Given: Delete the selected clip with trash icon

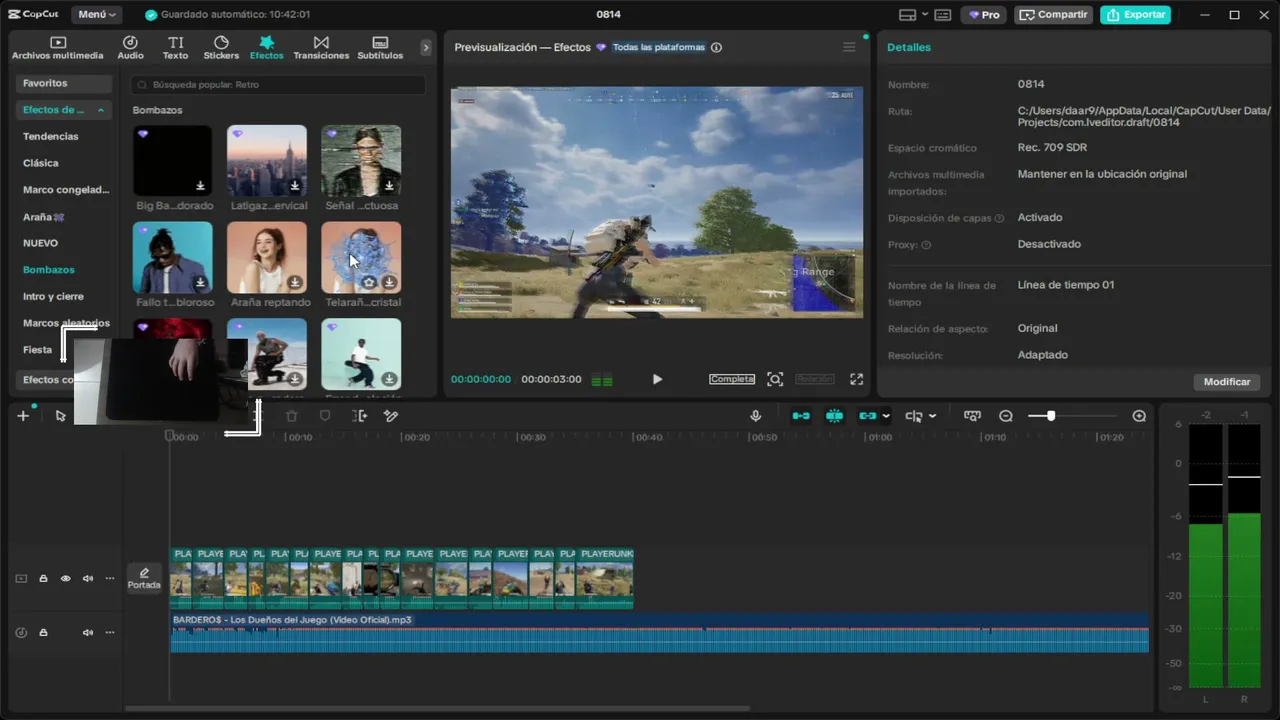Looking at the screenshot, I should click(292, 416).
